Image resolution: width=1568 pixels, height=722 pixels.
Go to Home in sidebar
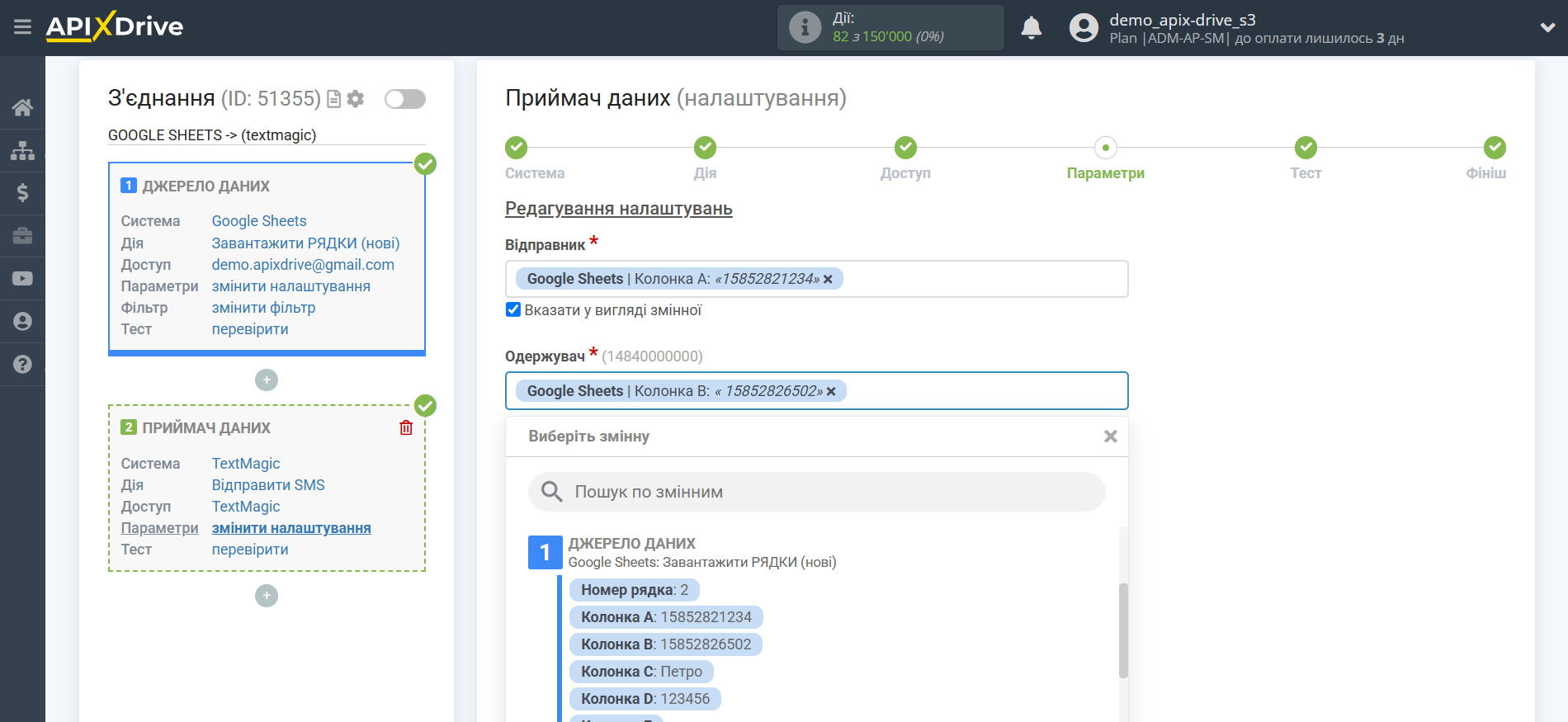[x=22, y=107]
